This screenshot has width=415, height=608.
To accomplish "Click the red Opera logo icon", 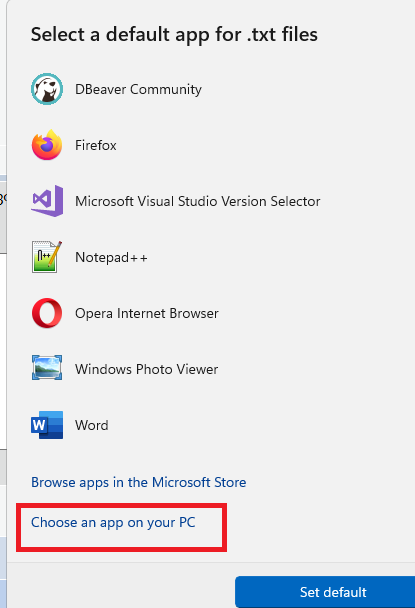I will 47,313.
